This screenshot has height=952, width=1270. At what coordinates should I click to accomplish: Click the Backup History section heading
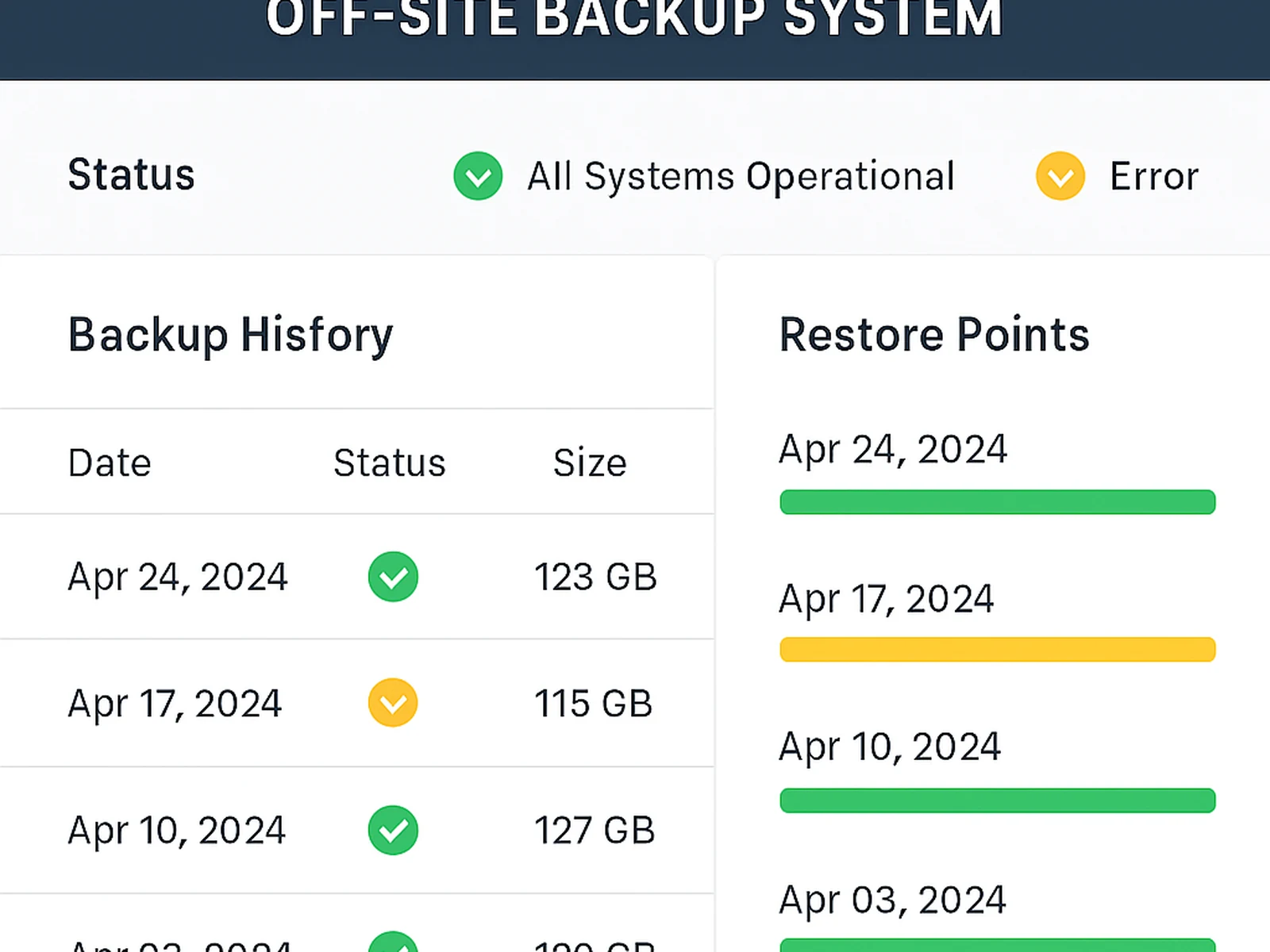230,335
